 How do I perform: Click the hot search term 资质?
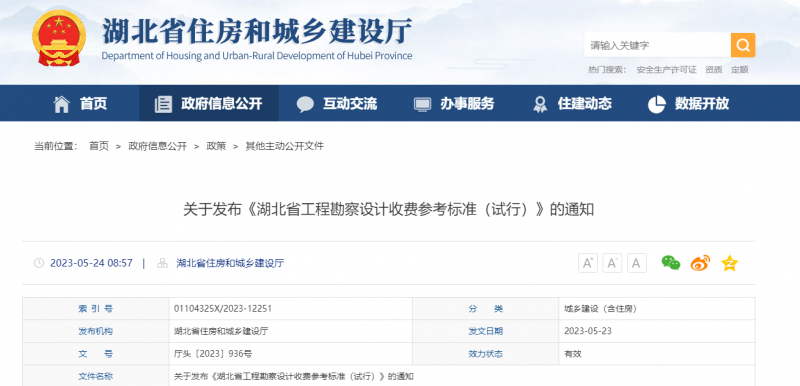(x=714, y=70)
